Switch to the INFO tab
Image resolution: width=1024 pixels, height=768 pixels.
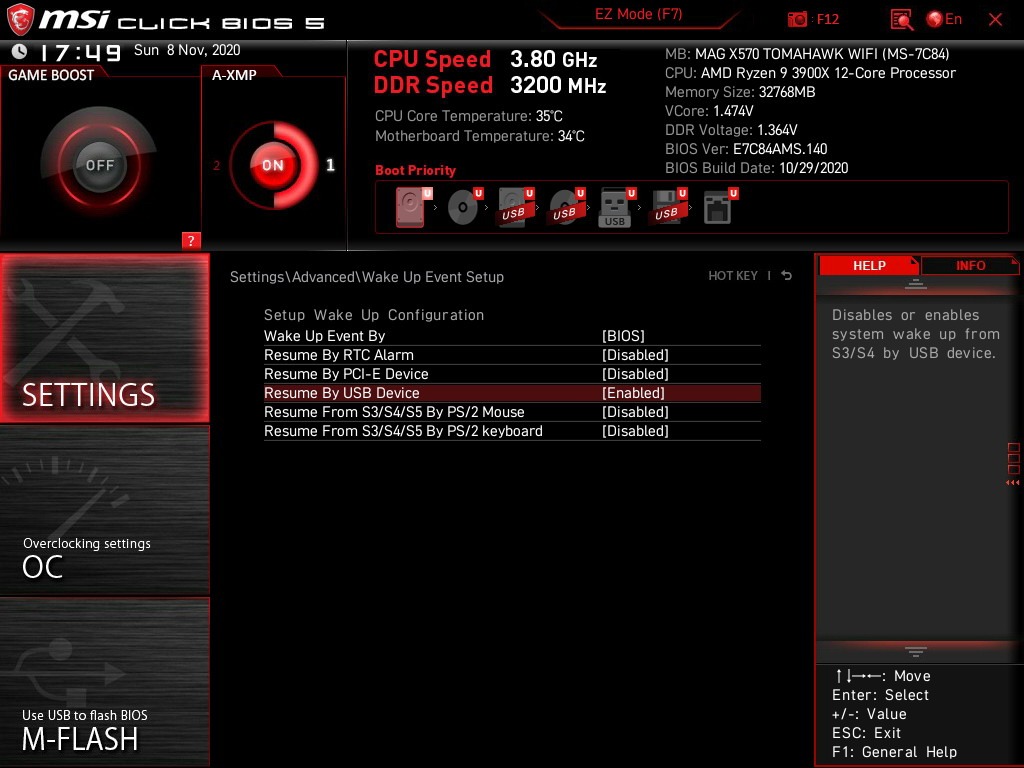pos(970,265)
